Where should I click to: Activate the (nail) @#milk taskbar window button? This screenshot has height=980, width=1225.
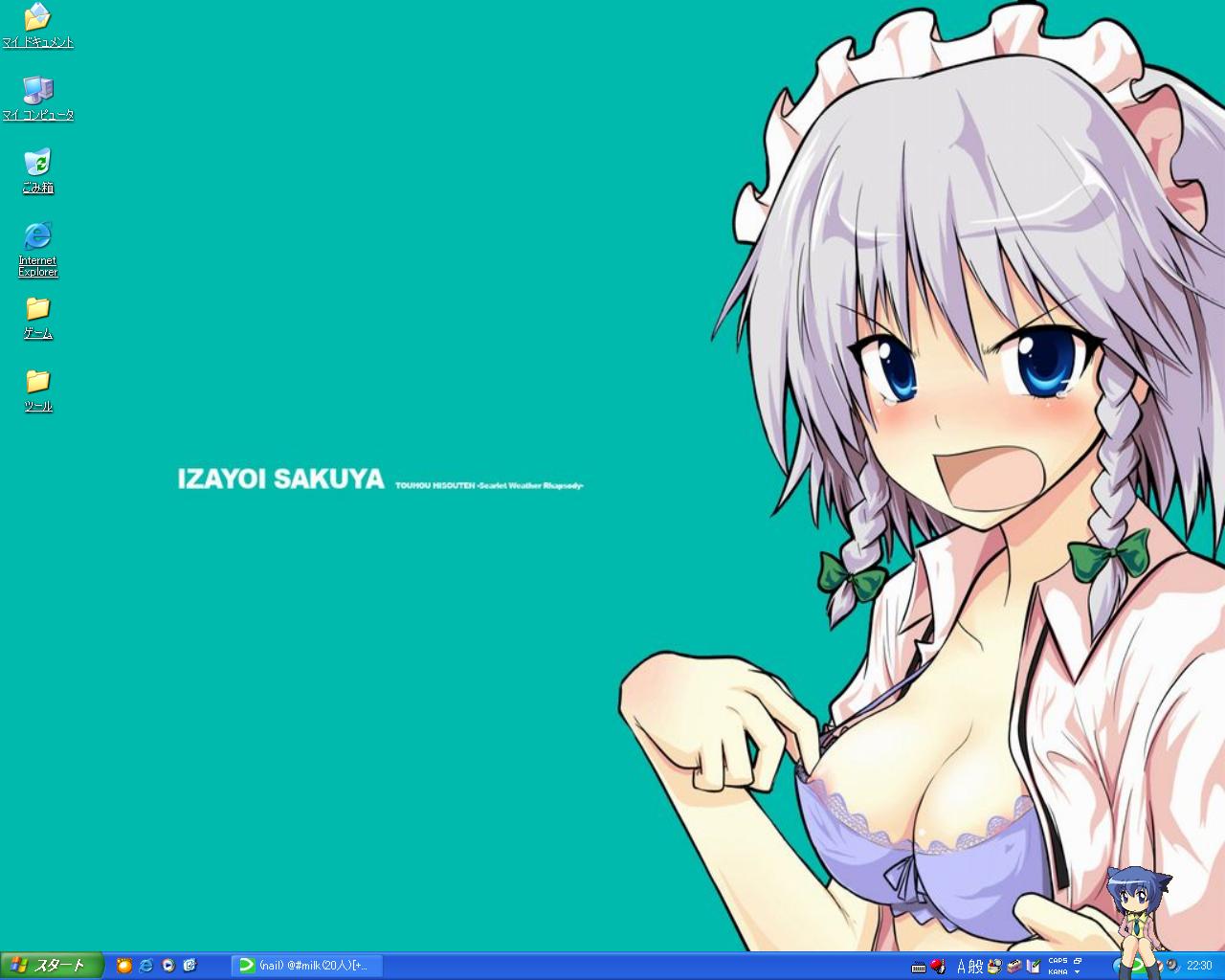(x=306, y=966)
